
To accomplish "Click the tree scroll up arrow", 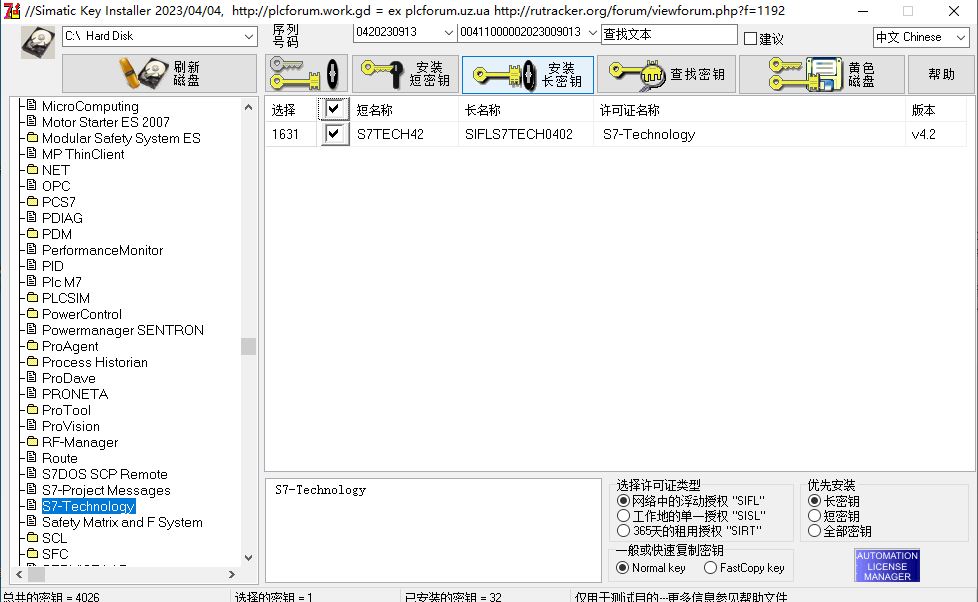I will (x=248, y=107).
